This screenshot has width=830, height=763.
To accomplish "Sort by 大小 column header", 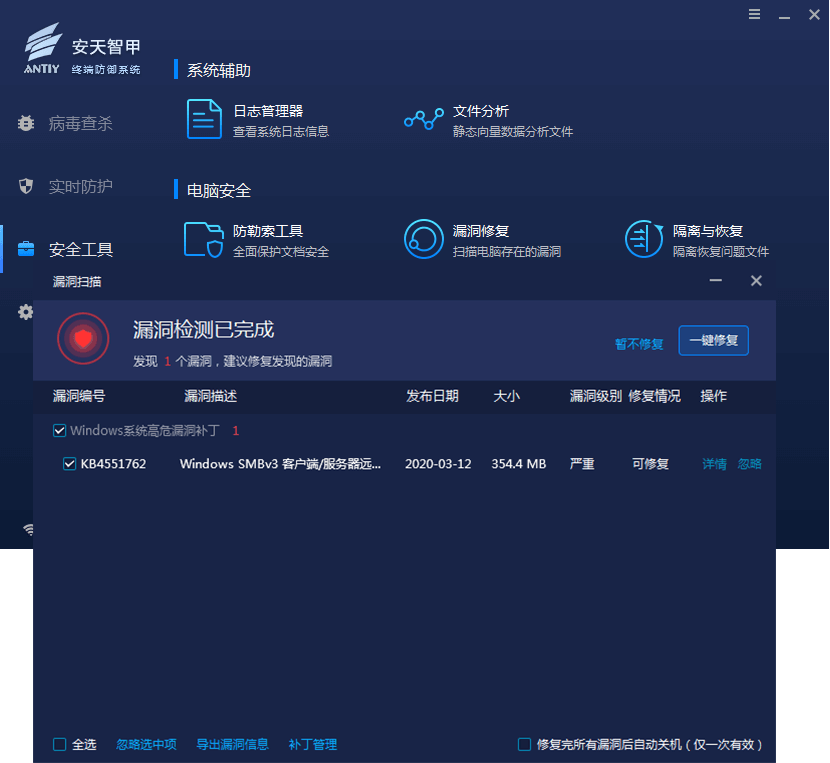I will pyautogui.click(x=506, y=396).
